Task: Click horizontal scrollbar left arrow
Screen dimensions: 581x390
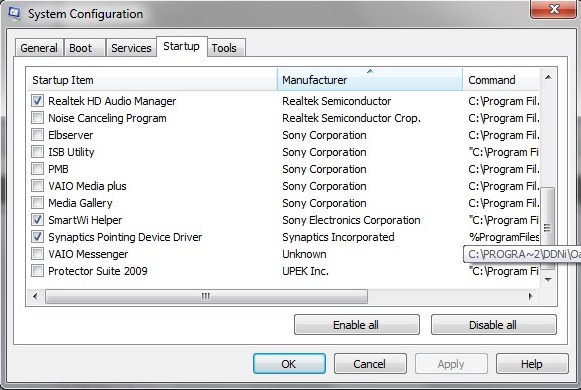Action: (x=35, y=296)
